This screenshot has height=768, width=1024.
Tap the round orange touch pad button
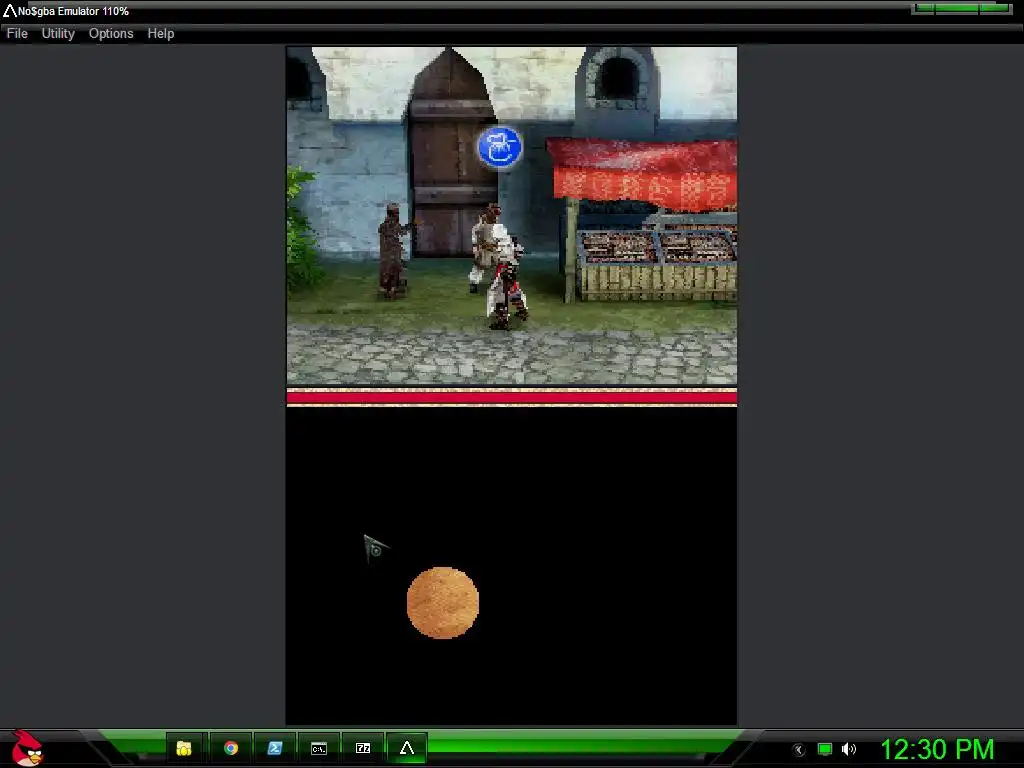click(x=443, y=603)
